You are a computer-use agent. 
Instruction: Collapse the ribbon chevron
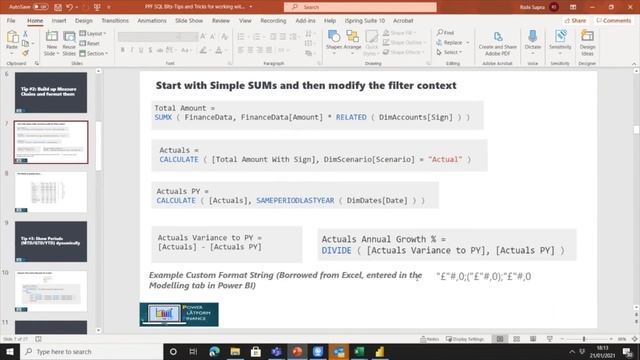click(634, 64)
